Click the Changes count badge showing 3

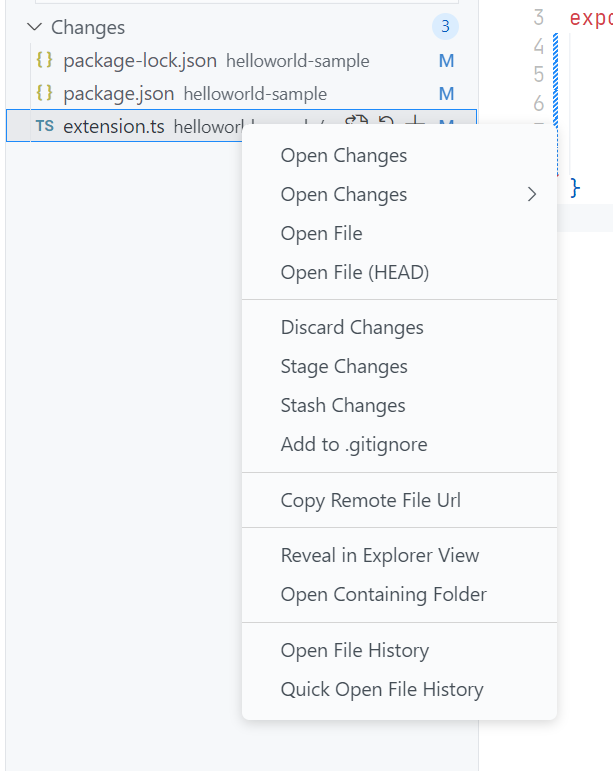tap(445, 27)
